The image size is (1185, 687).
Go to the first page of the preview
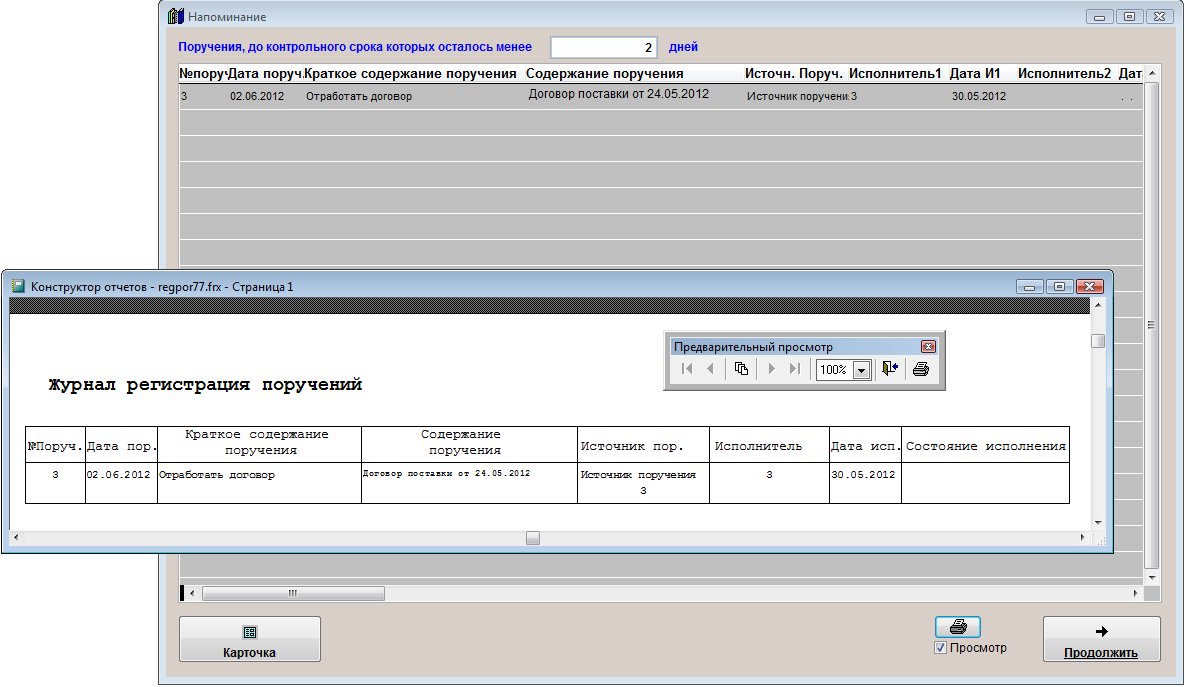[687, 369]
